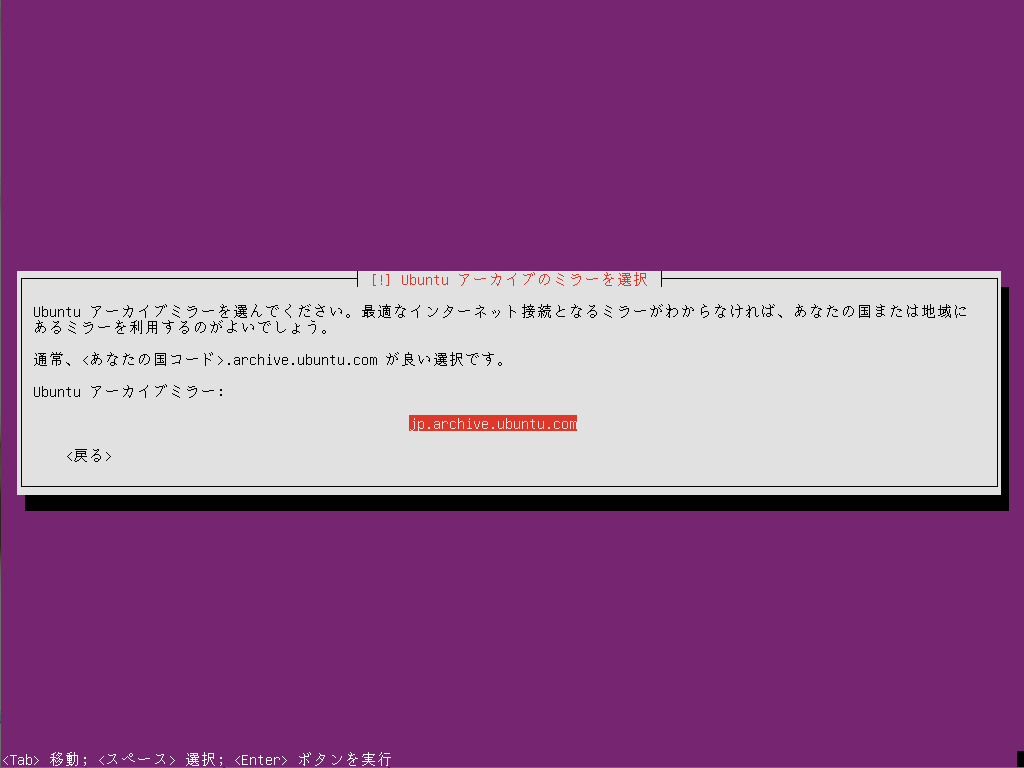The width and height of the screenshot is (1024, 768).
Task: Click the <Enter> ボタンを実行 hint
Action: point(313,760)
